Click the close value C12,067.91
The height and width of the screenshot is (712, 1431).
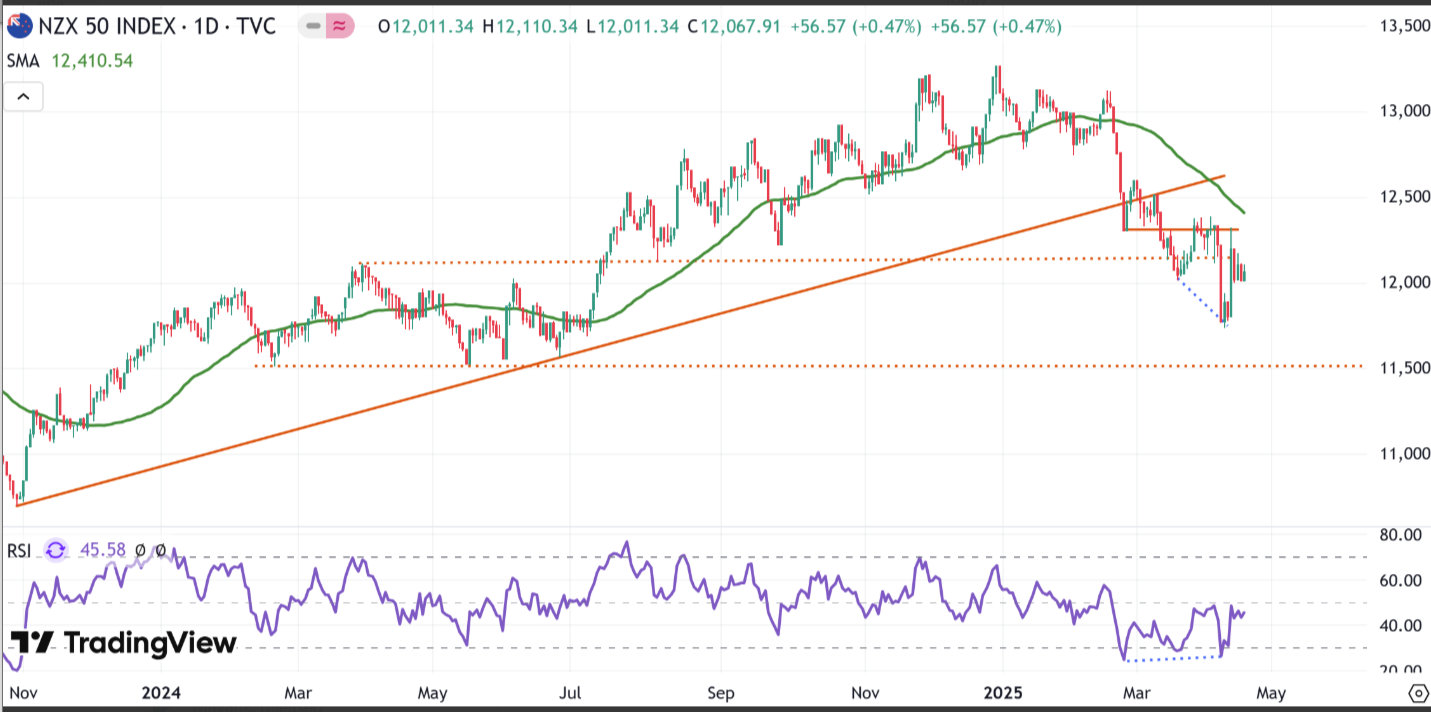click(733, 27)
